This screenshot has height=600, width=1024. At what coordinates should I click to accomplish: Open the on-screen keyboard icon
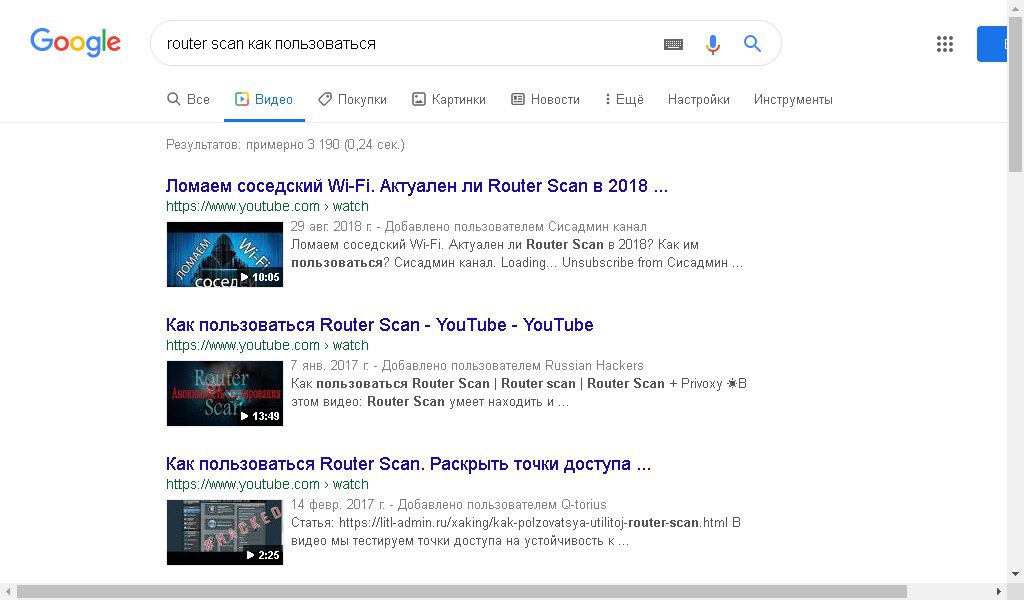coord(673,44)
